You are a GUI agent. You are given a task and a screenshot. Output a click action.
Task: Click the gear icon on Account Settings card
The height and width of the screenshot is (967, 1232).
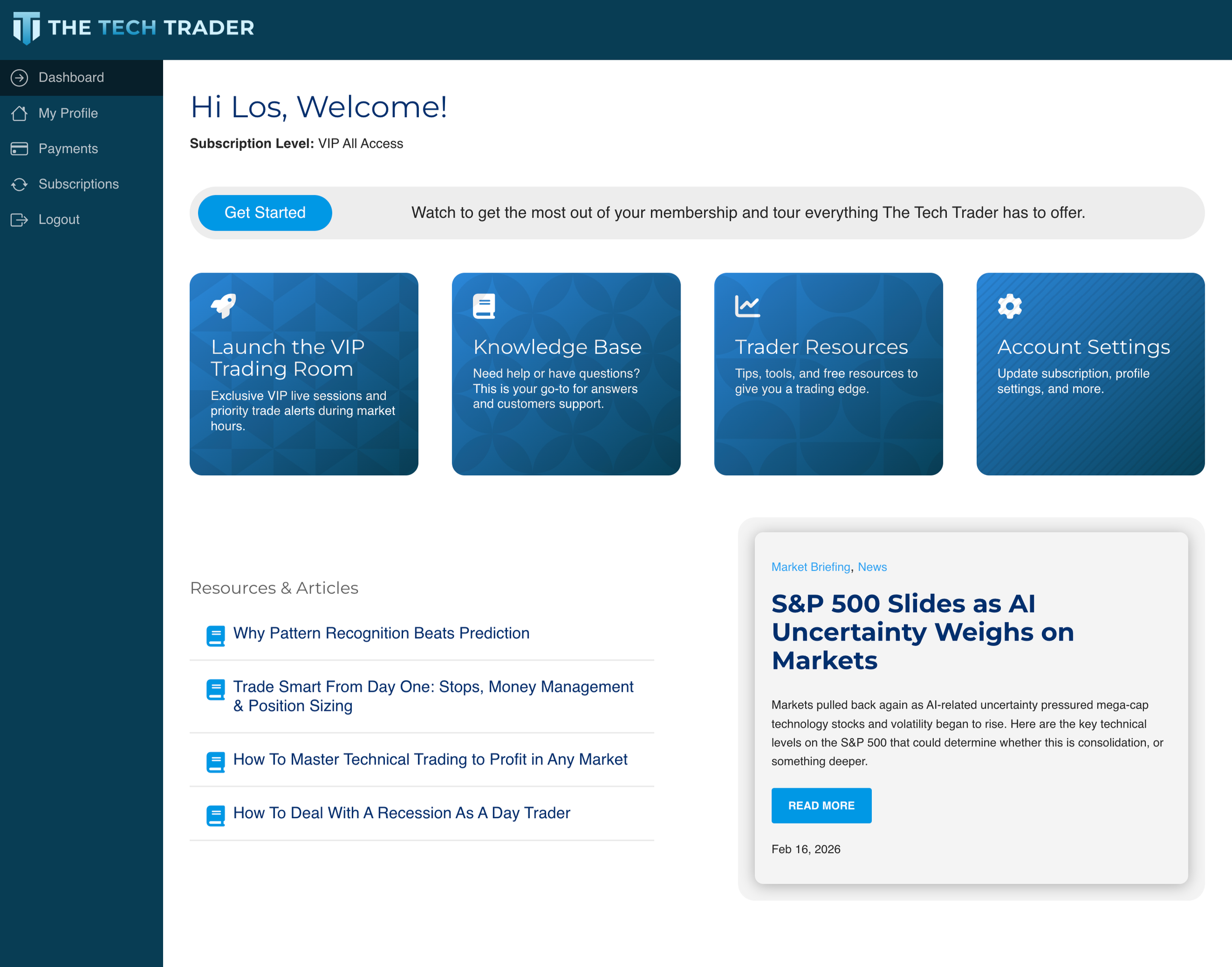click(1009, 306)
